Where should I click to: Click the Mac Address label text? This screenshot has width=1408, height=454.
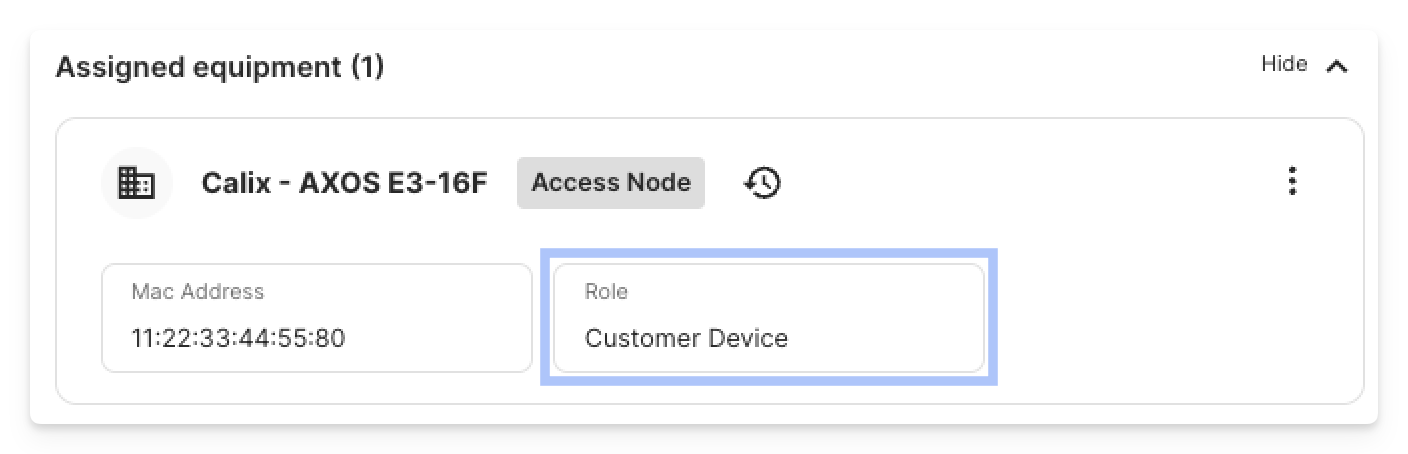(198, 292)
